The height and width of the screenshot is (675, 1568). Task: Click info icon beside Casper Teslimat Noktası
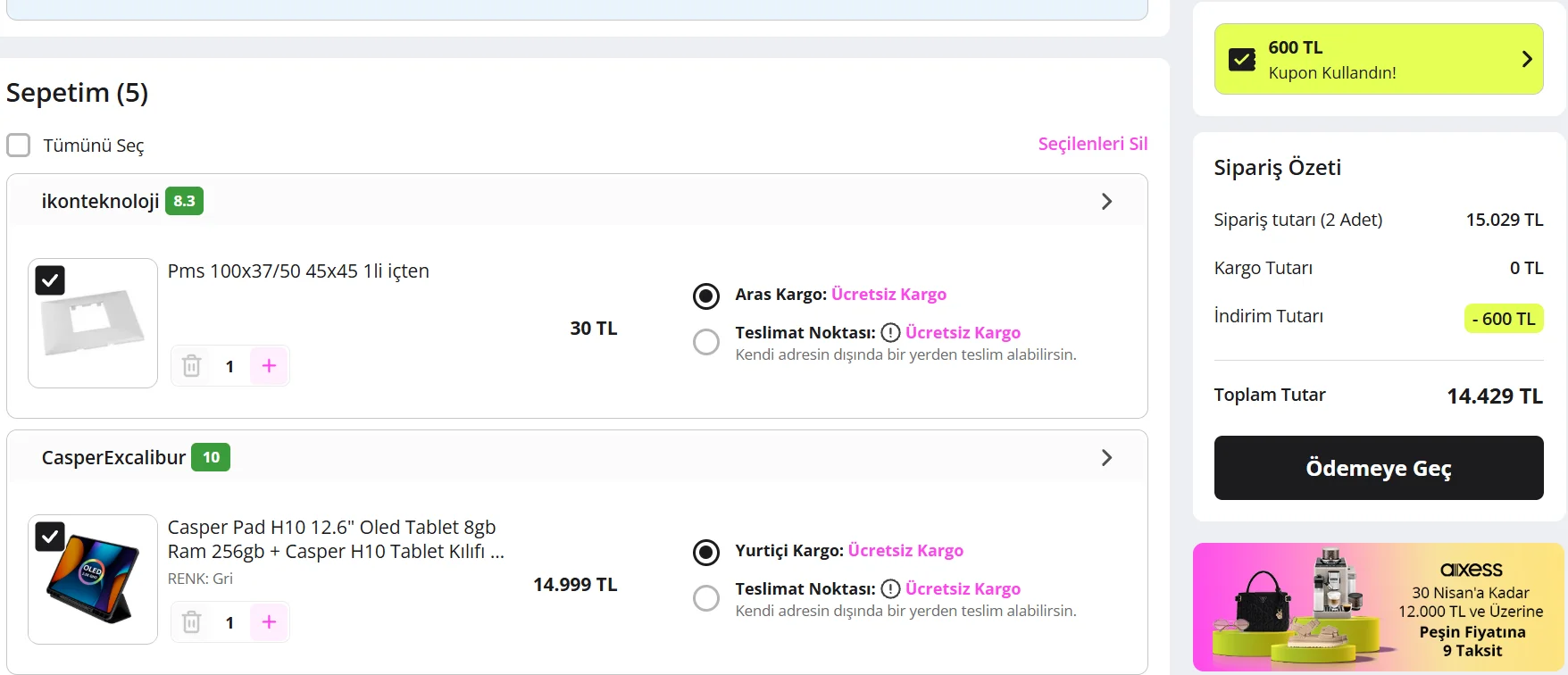point(890,589)
